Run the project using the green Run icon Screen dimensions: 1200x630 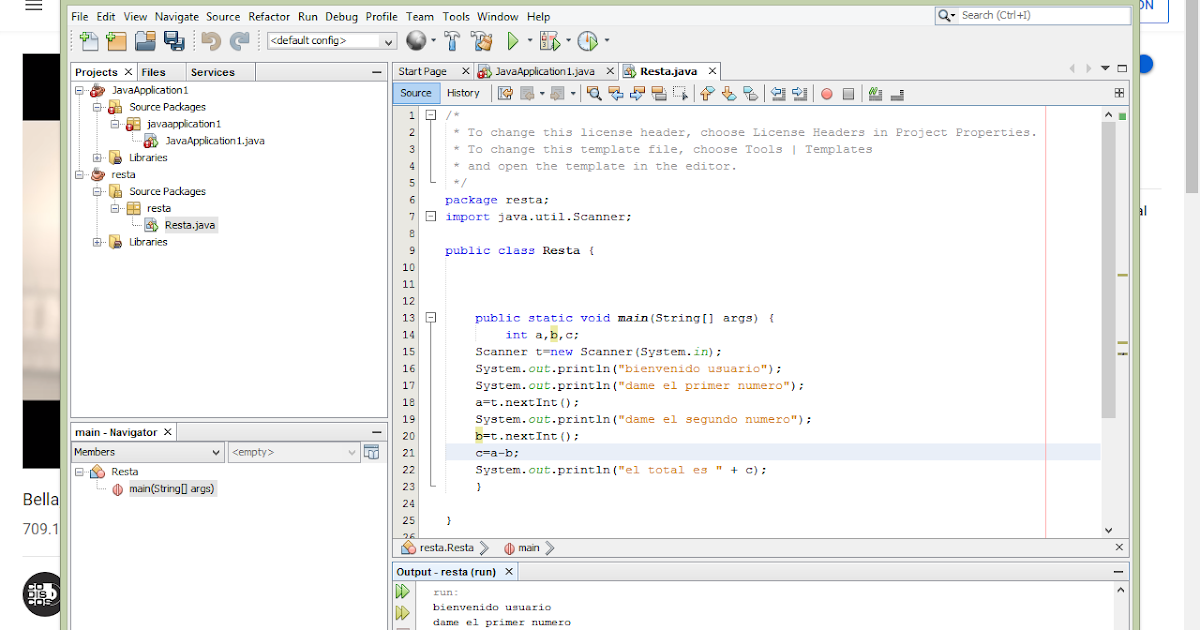(x=512, y=40)
